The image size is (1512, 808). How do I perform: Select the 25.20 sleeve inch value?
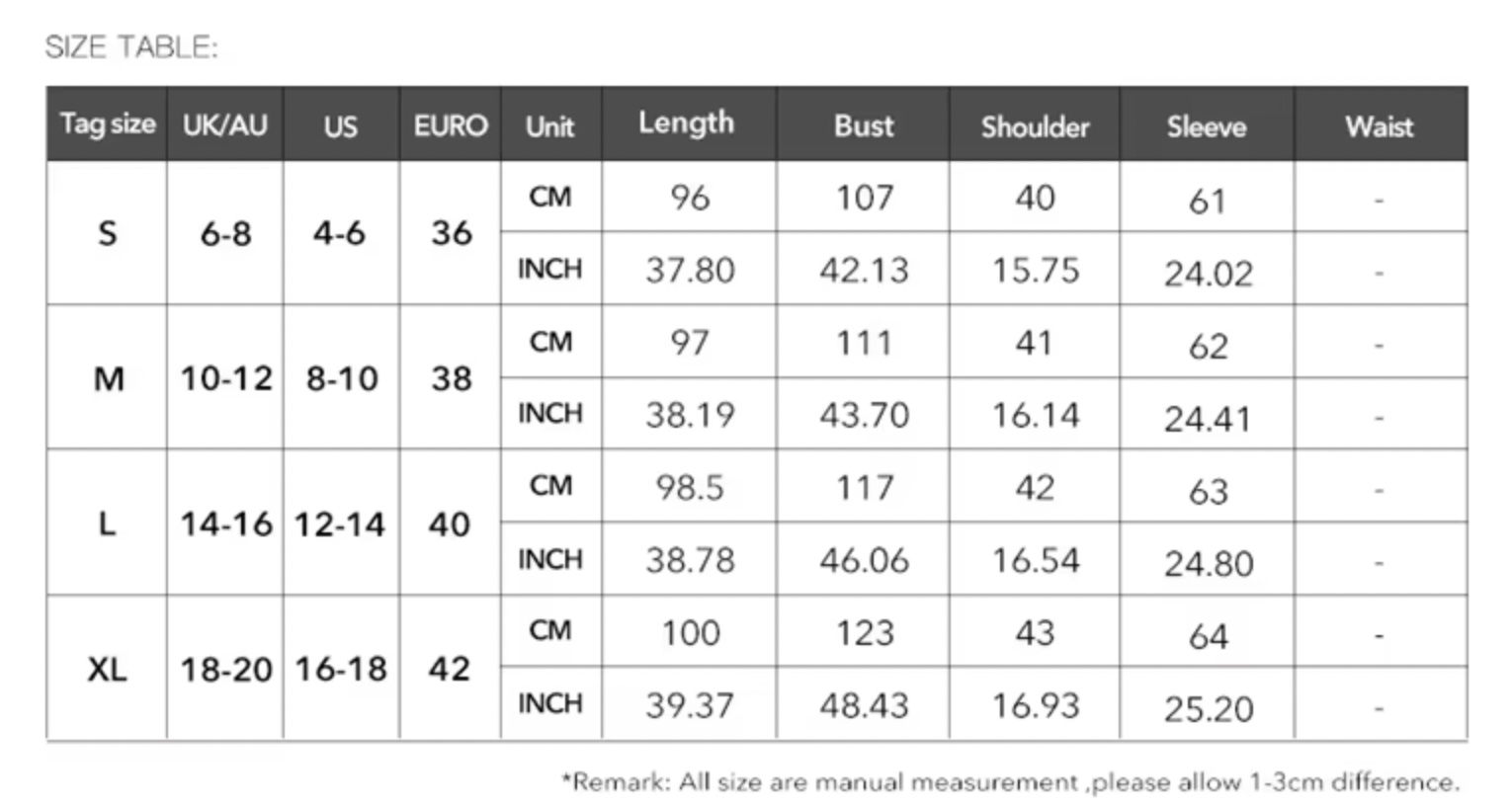1208,708
